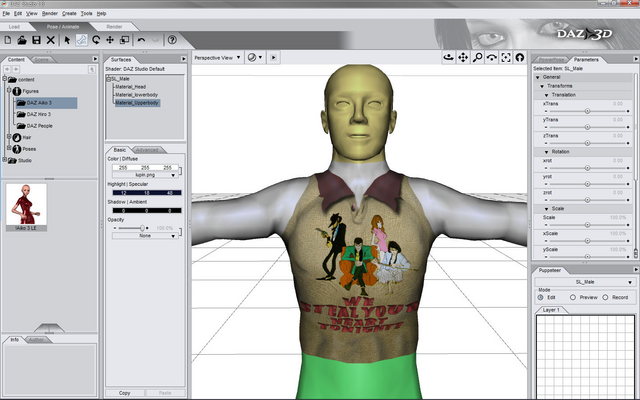Click the Specular highlight color swatch
The height and width of the screenshot is (400, 640).
tap(147, 193)
